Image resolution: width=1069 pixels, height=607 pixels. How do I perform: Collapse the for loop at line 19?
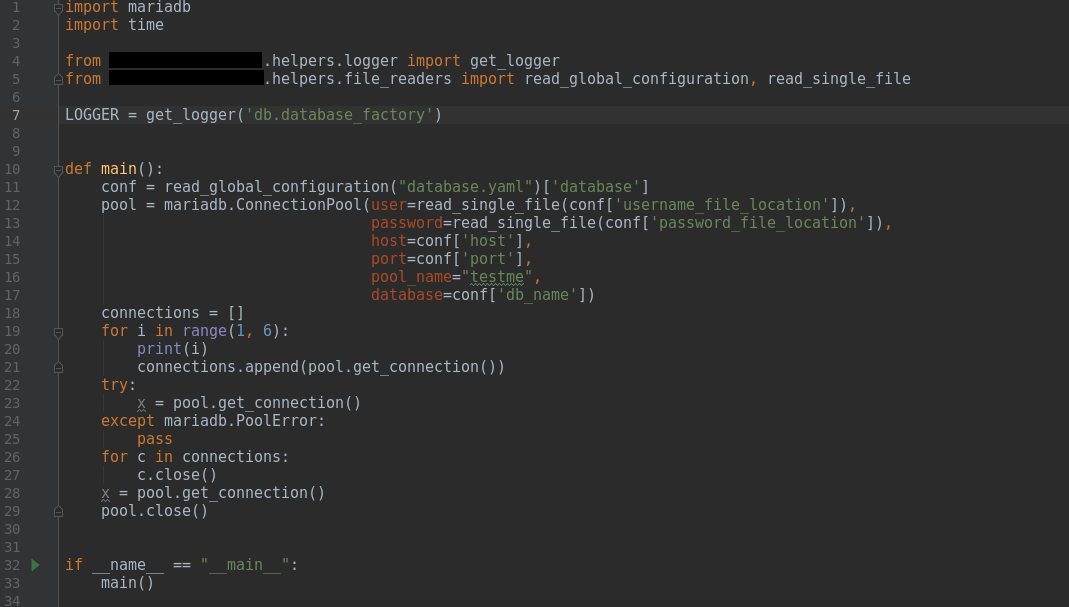tap(58, 331)
